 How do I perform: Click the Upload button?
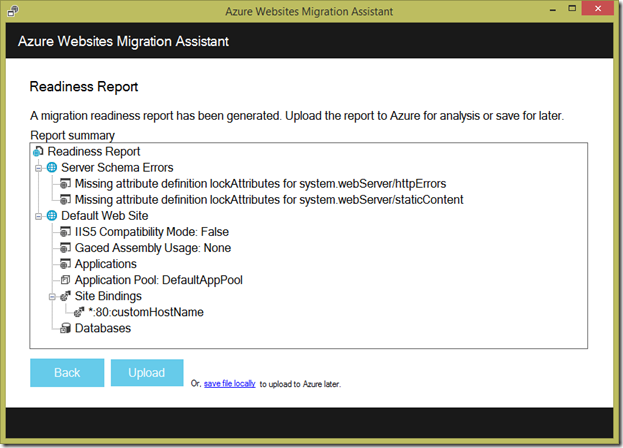pos(146,373)
